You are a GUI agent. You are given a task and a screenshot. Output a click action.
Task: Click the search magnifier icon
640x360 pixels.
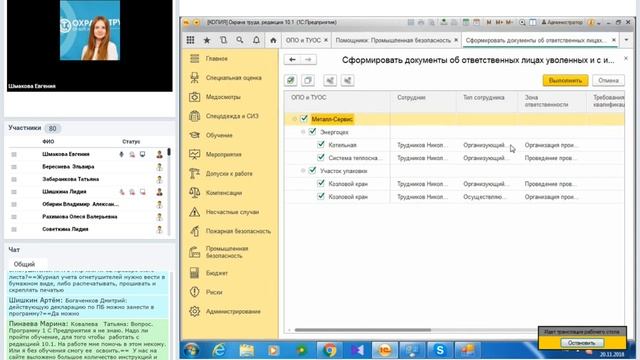[240, 40]
